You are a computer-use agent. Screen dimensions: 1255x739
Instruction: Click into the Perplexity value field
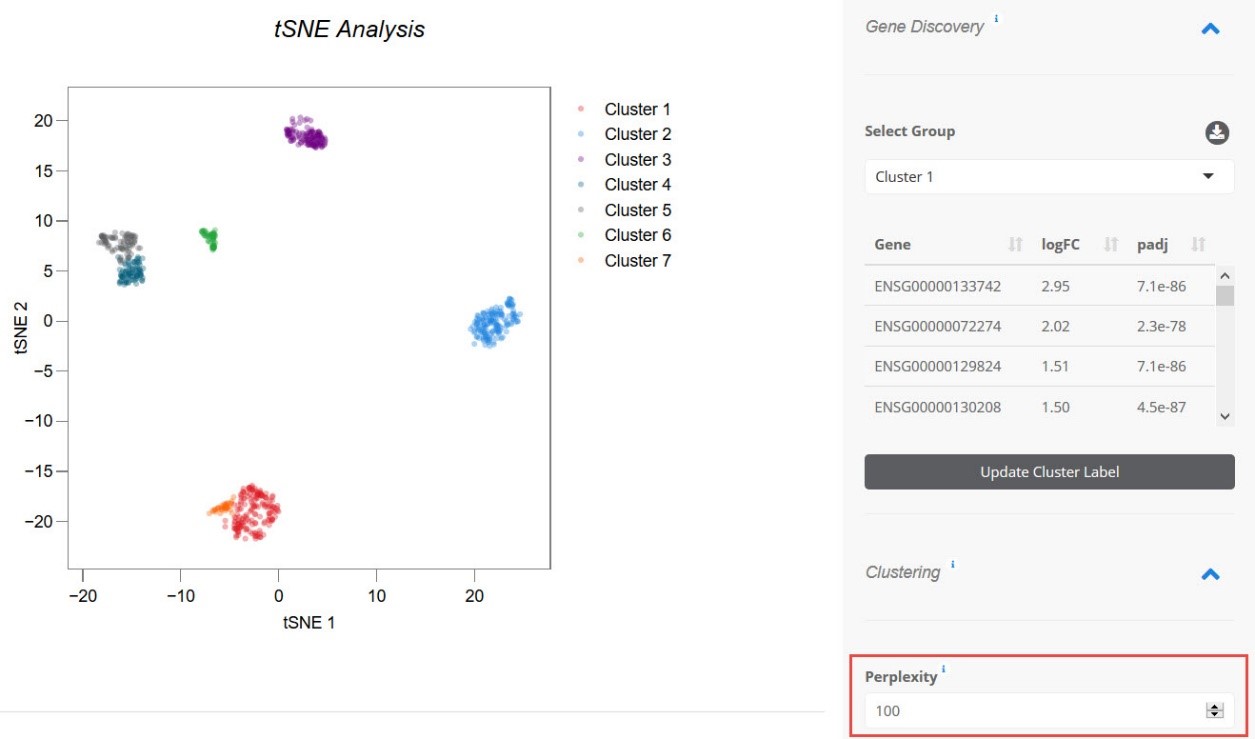point(1030,711)
